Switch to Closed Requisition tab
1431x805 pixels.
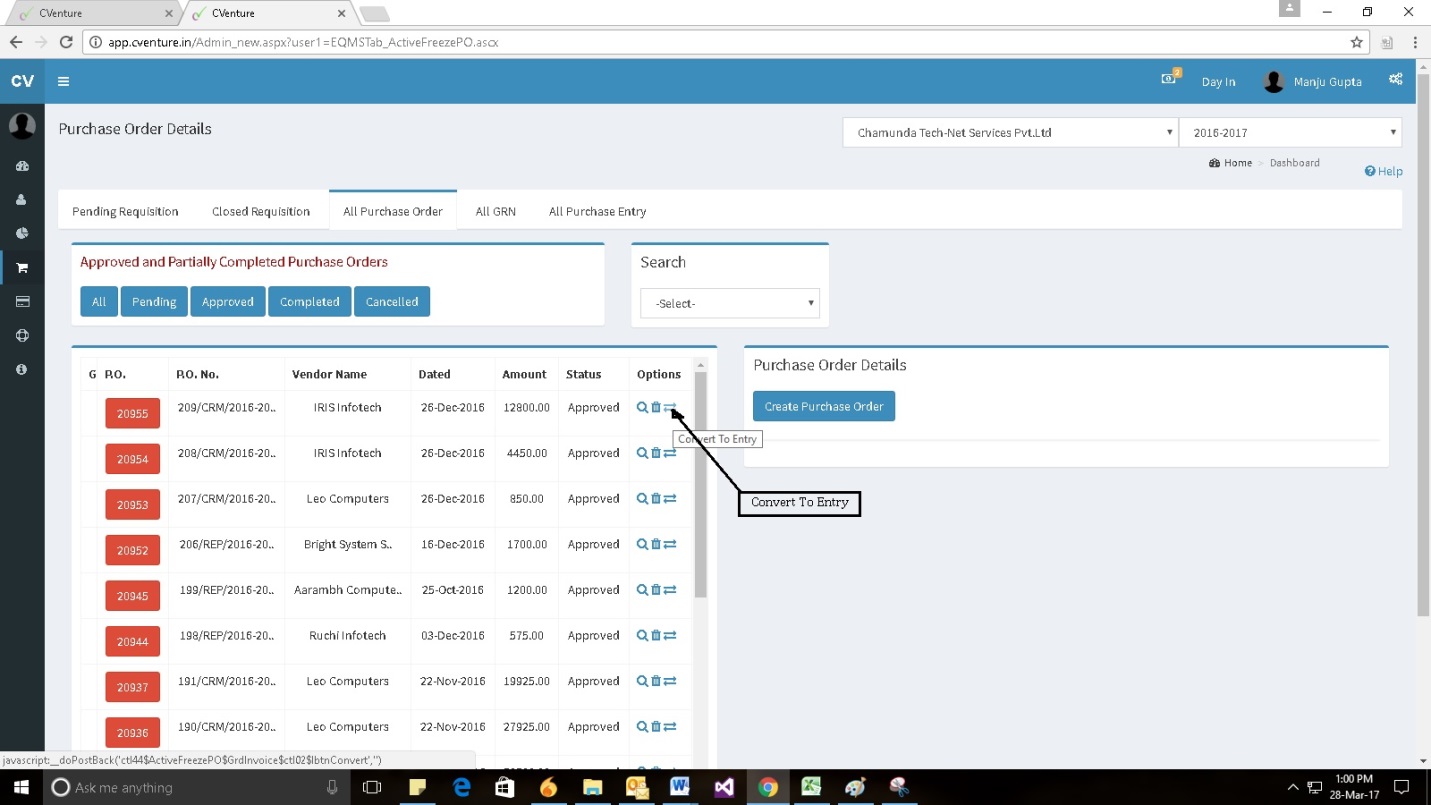click(x=261, y=211)
